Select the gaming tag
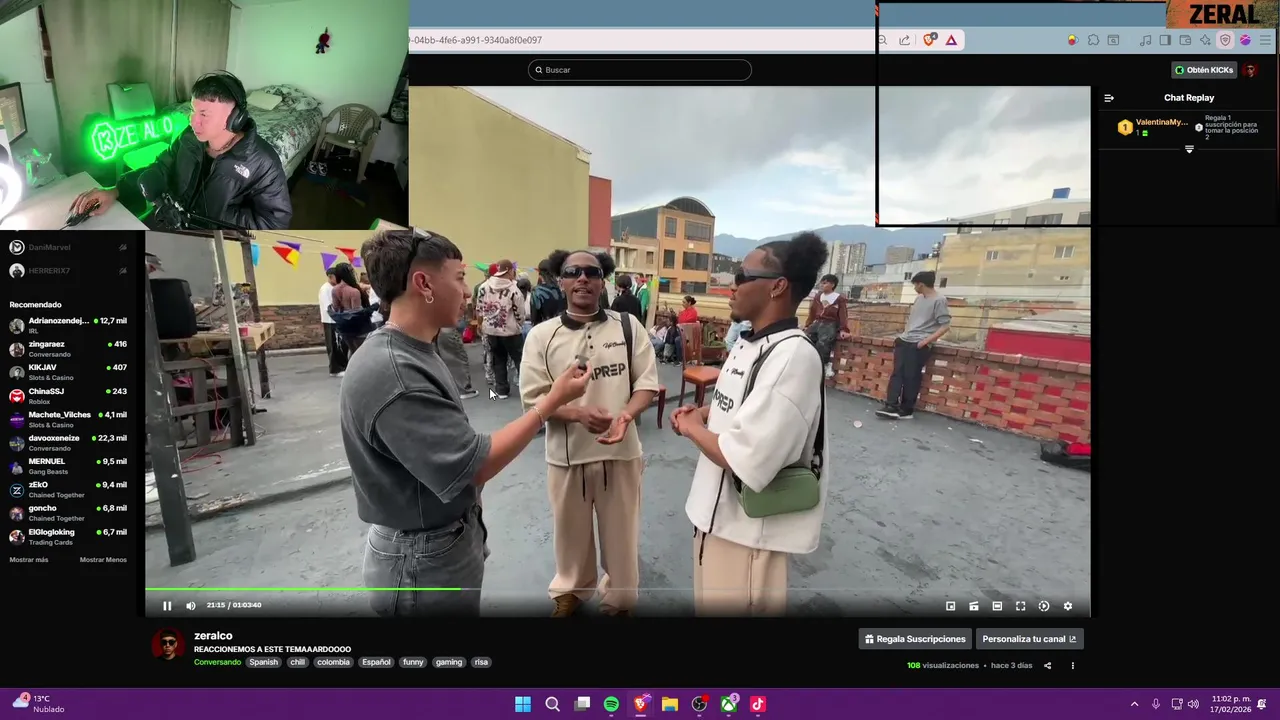1280x720 pixels. 449,662
